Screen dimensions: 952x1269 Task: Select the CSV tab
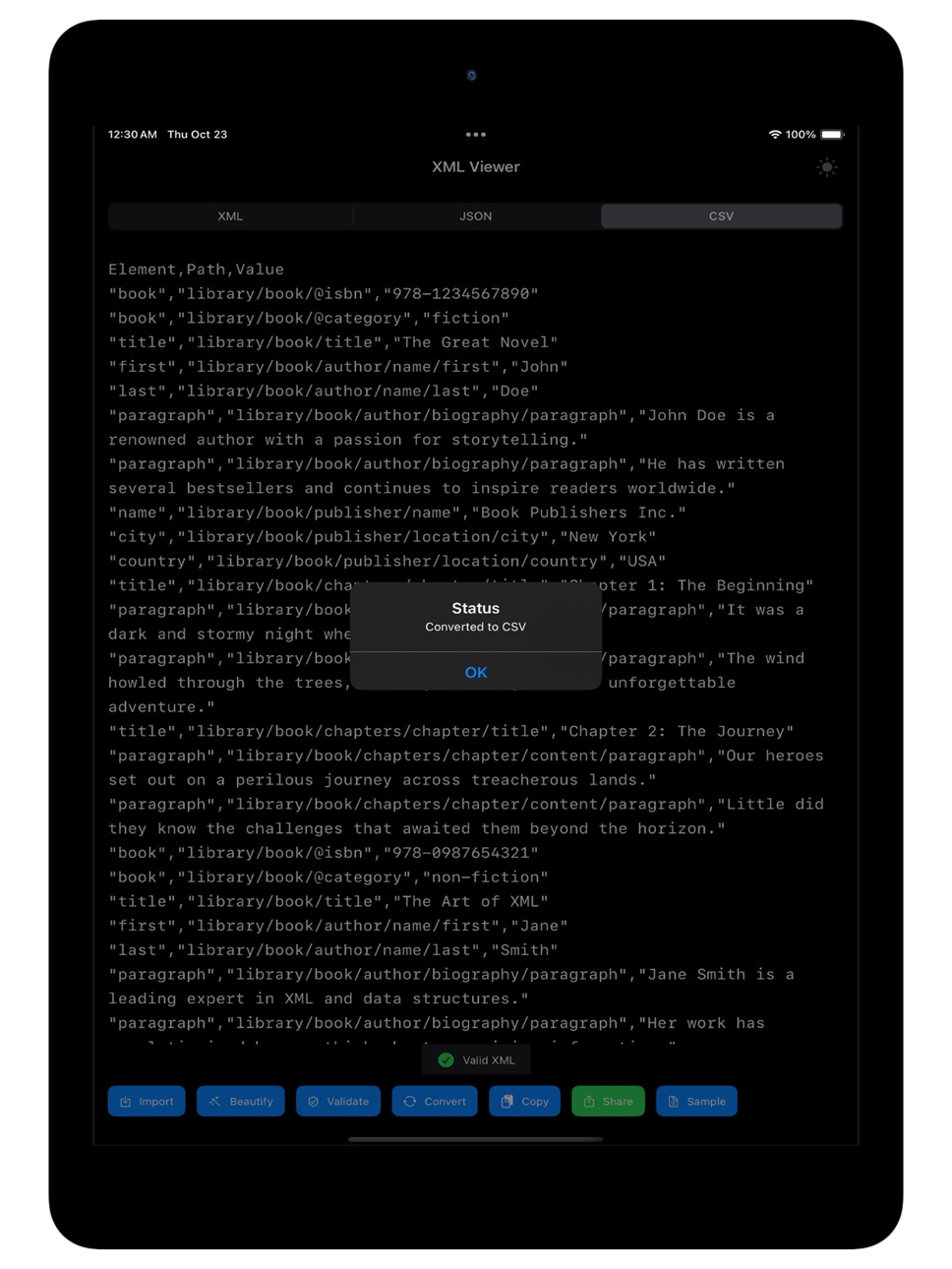tap(721, 216)
